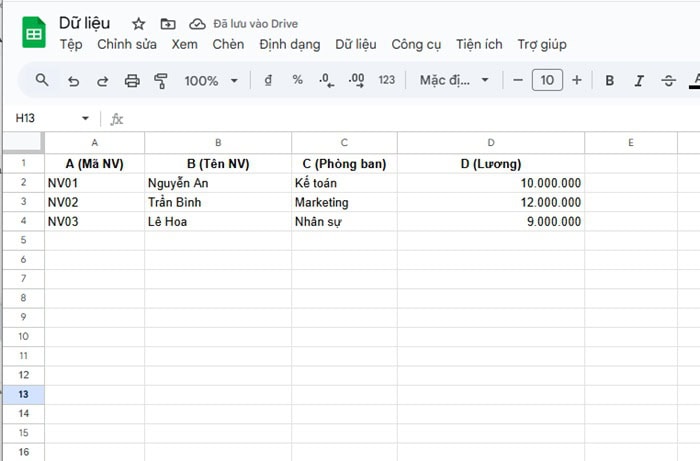Click the Google Sheets home logo
Image resolution: width=700 pixels, height=461 pixels.
click(34, 33)
